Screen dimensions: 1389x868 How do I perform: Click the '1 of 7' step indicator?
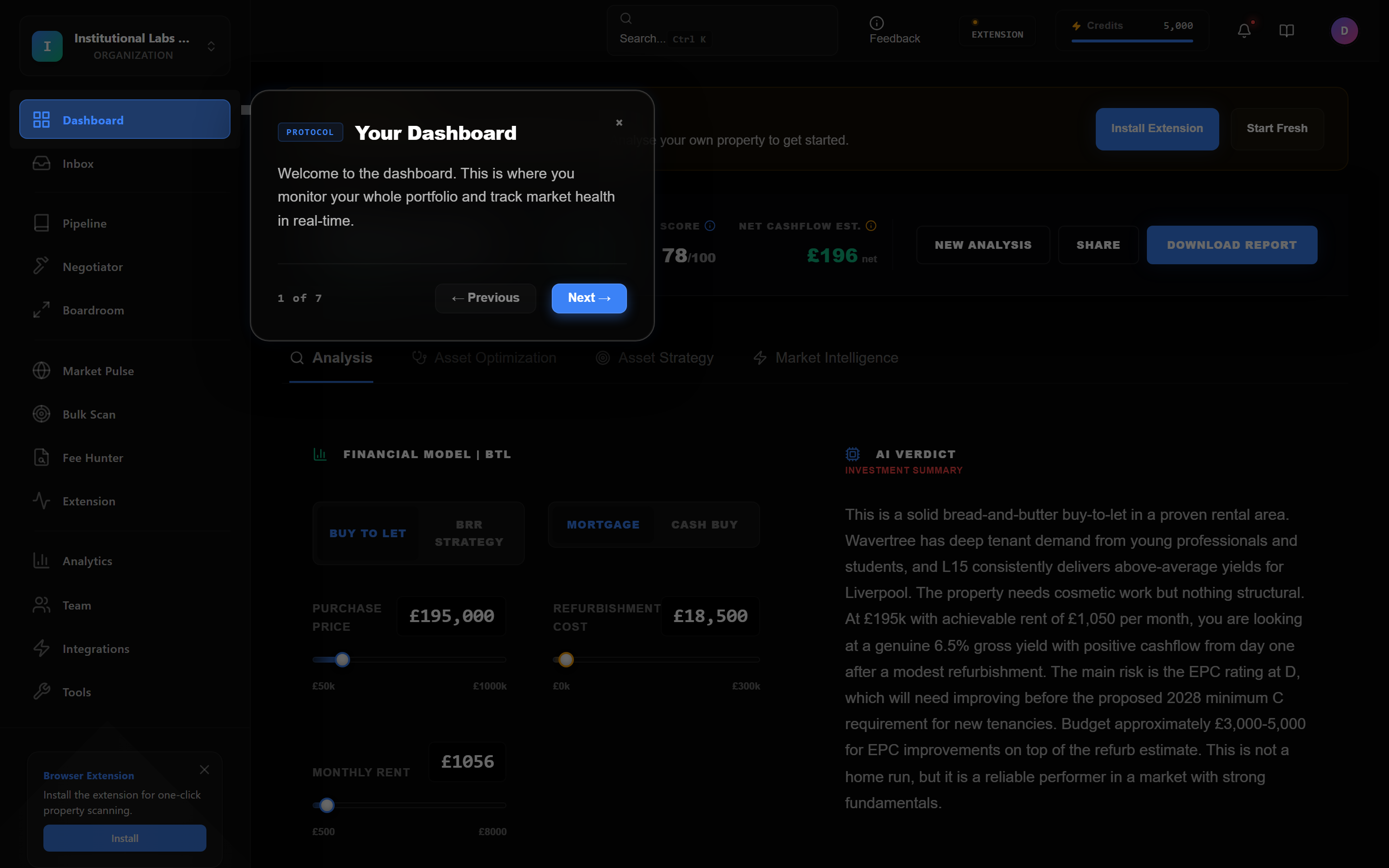[300, 298]
